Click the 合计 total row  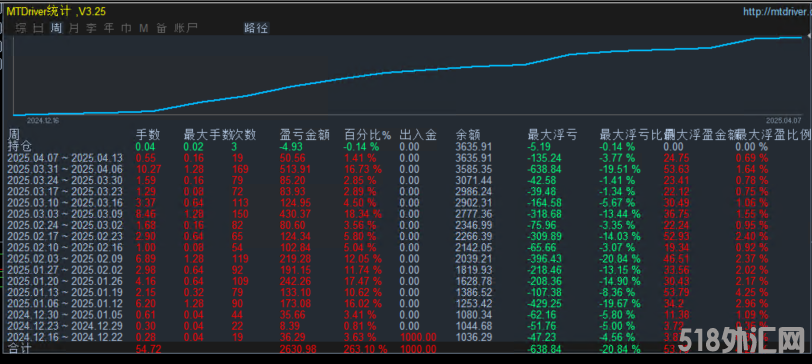pyautogui.click(x=405, y=349)
